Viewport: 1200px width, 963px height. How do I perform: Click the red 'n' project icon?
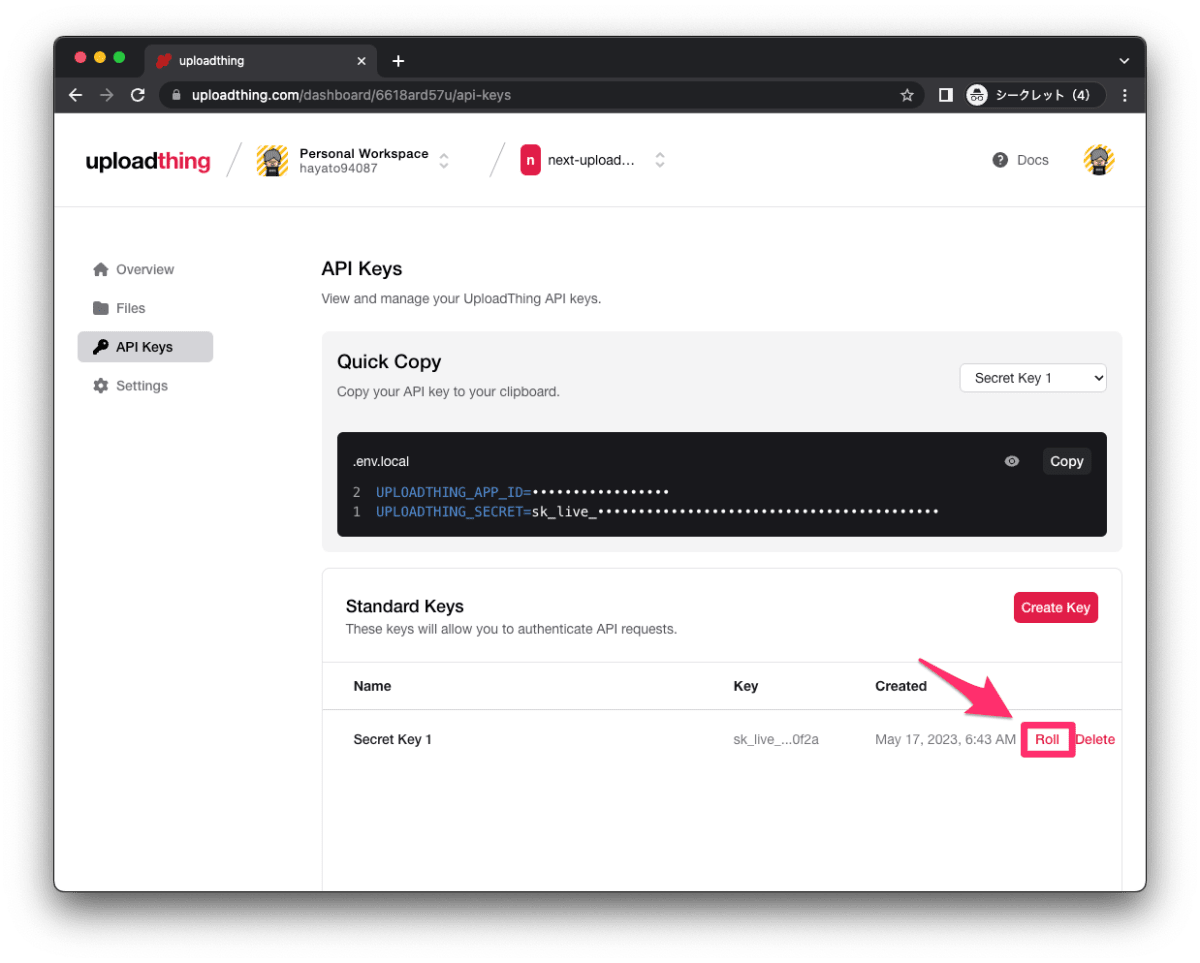(x=529, y=159)
